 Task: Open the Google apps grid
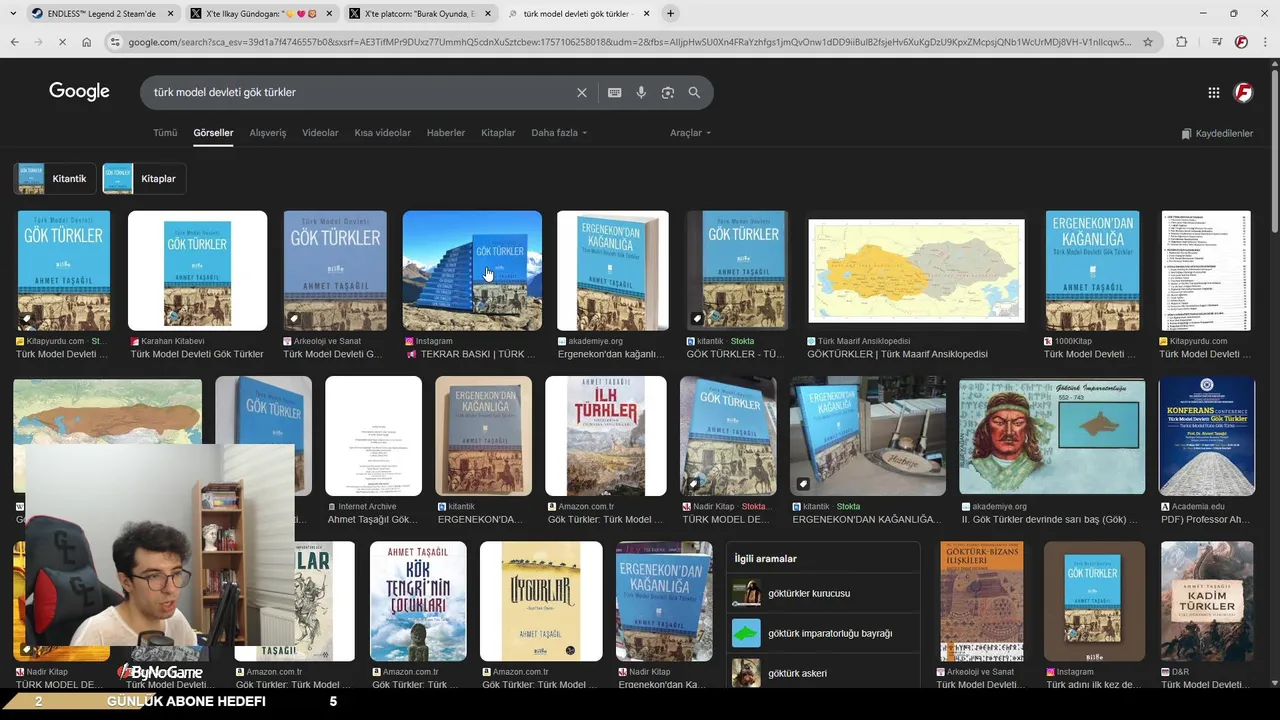[1213, 92]
